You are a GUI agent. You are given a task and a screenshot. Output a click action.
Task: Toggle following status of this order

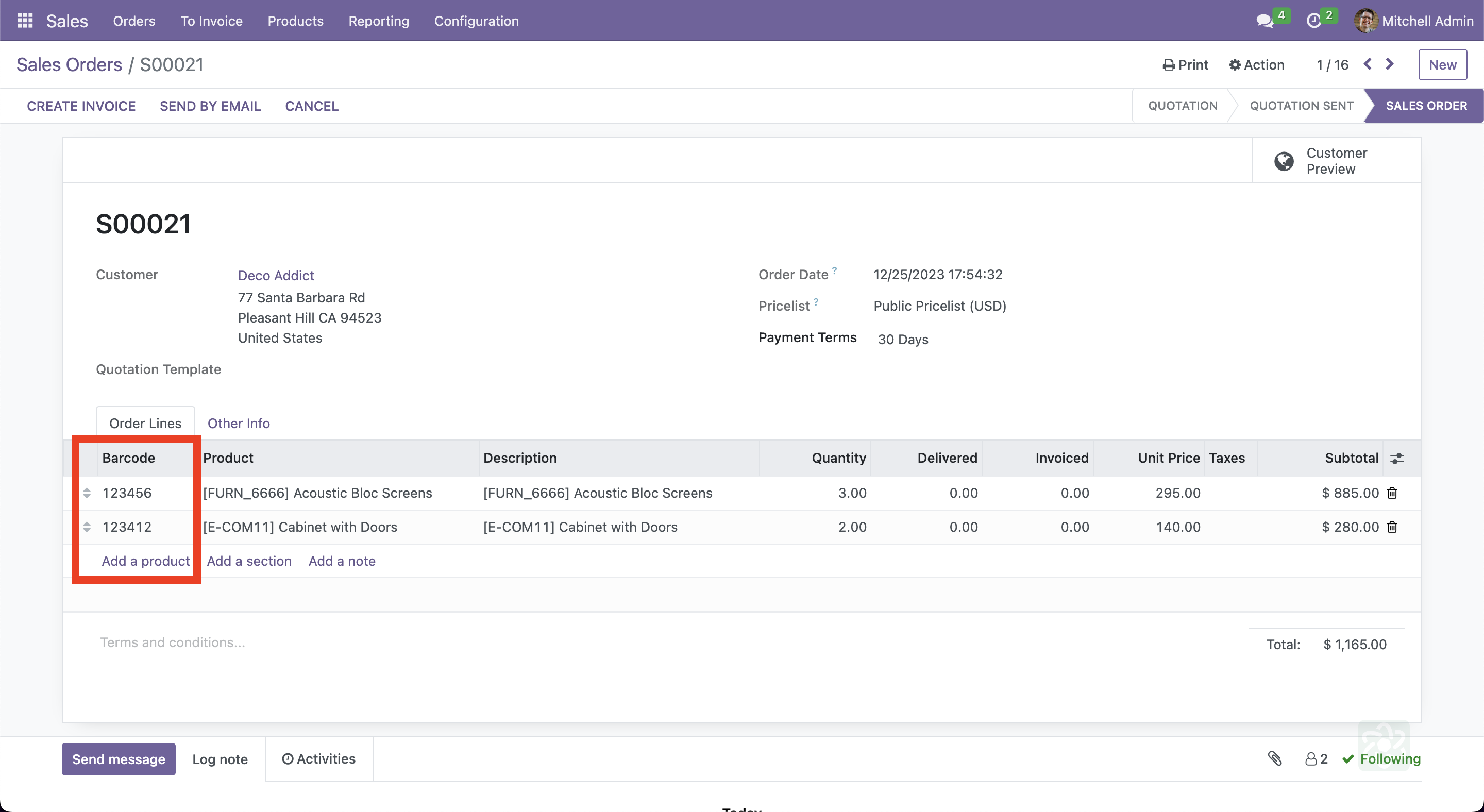click(x=1382, y=759)
